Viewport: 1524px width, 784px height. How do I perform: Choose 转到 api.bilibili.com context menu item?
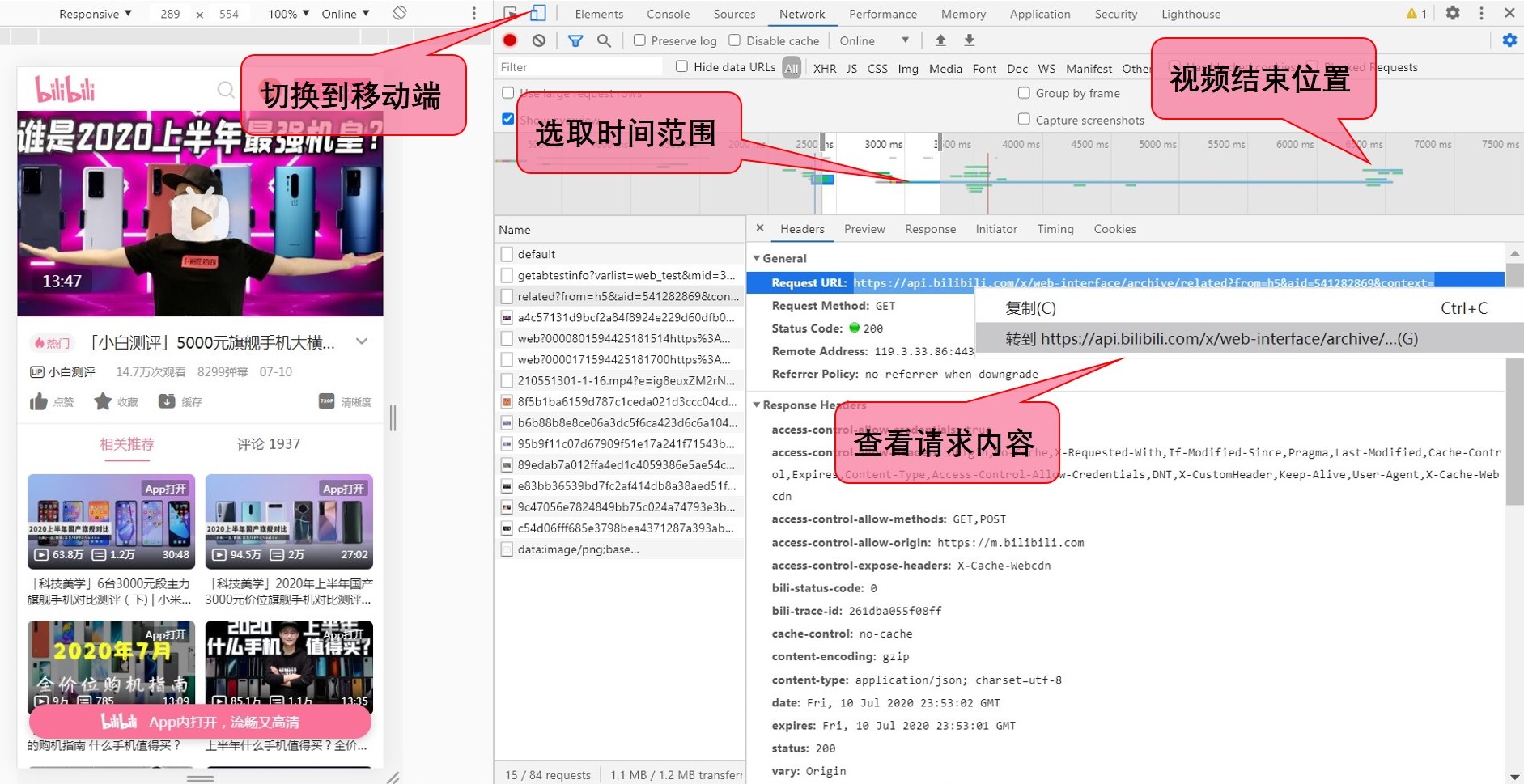point(1248,338)
